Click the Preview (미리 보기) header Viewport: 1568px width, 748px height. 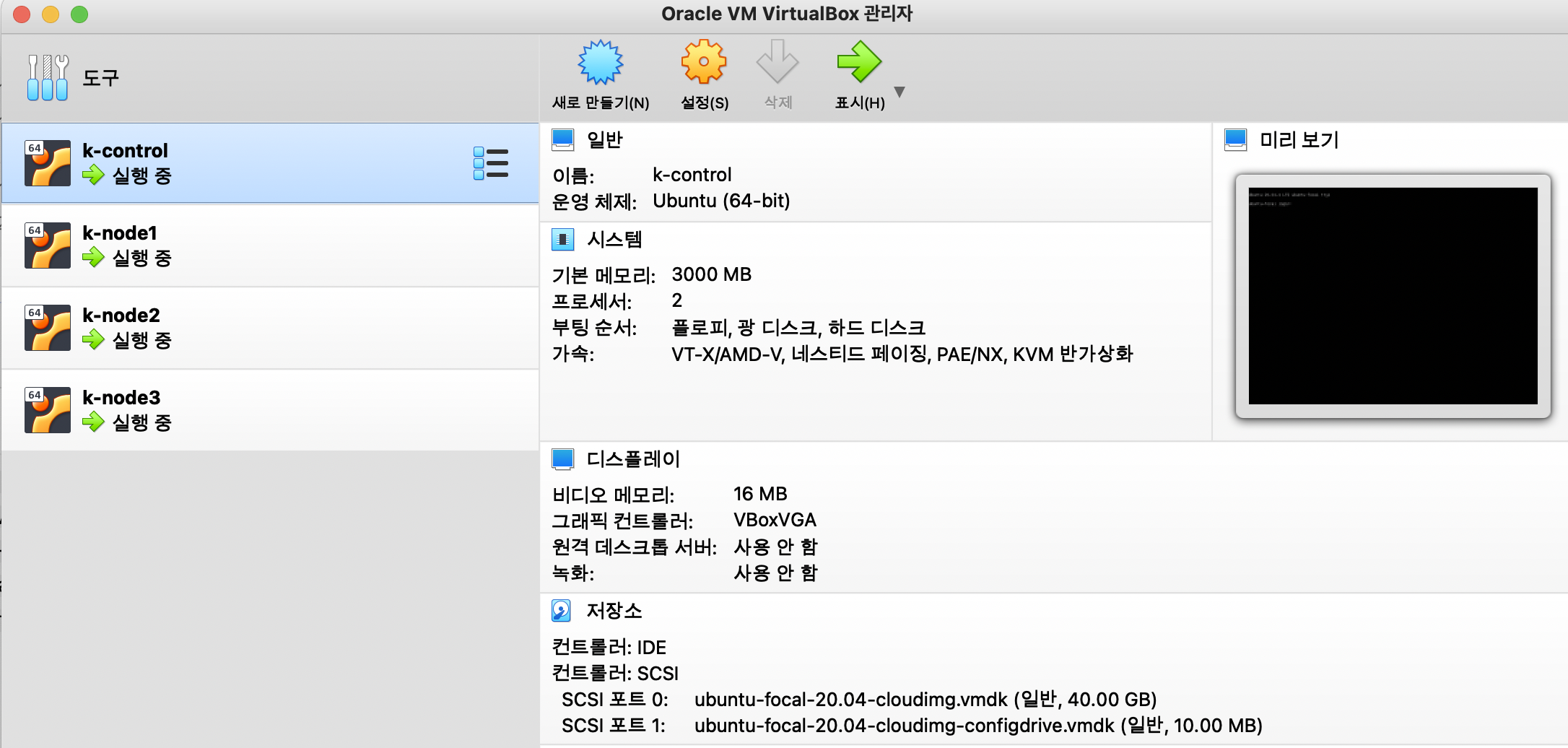coord(1299,139)
